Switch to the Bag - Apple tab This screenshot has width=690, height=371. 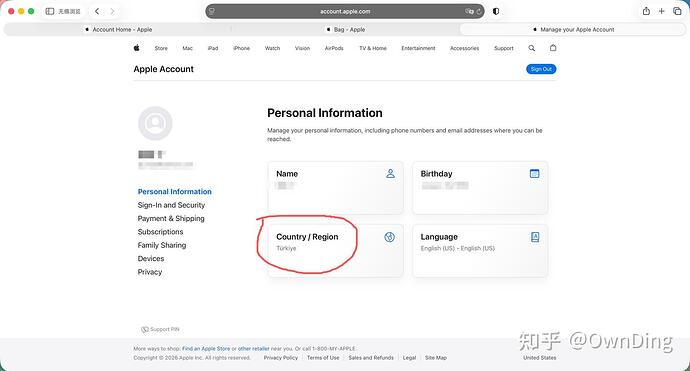point(345,29)
